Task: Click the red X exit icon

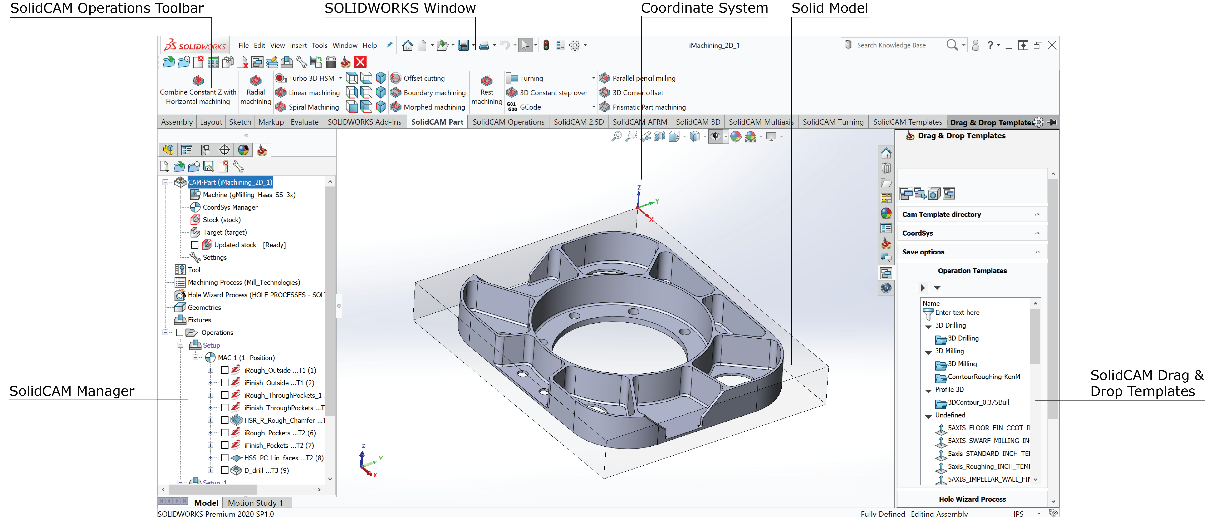Action: pos(360,62)
